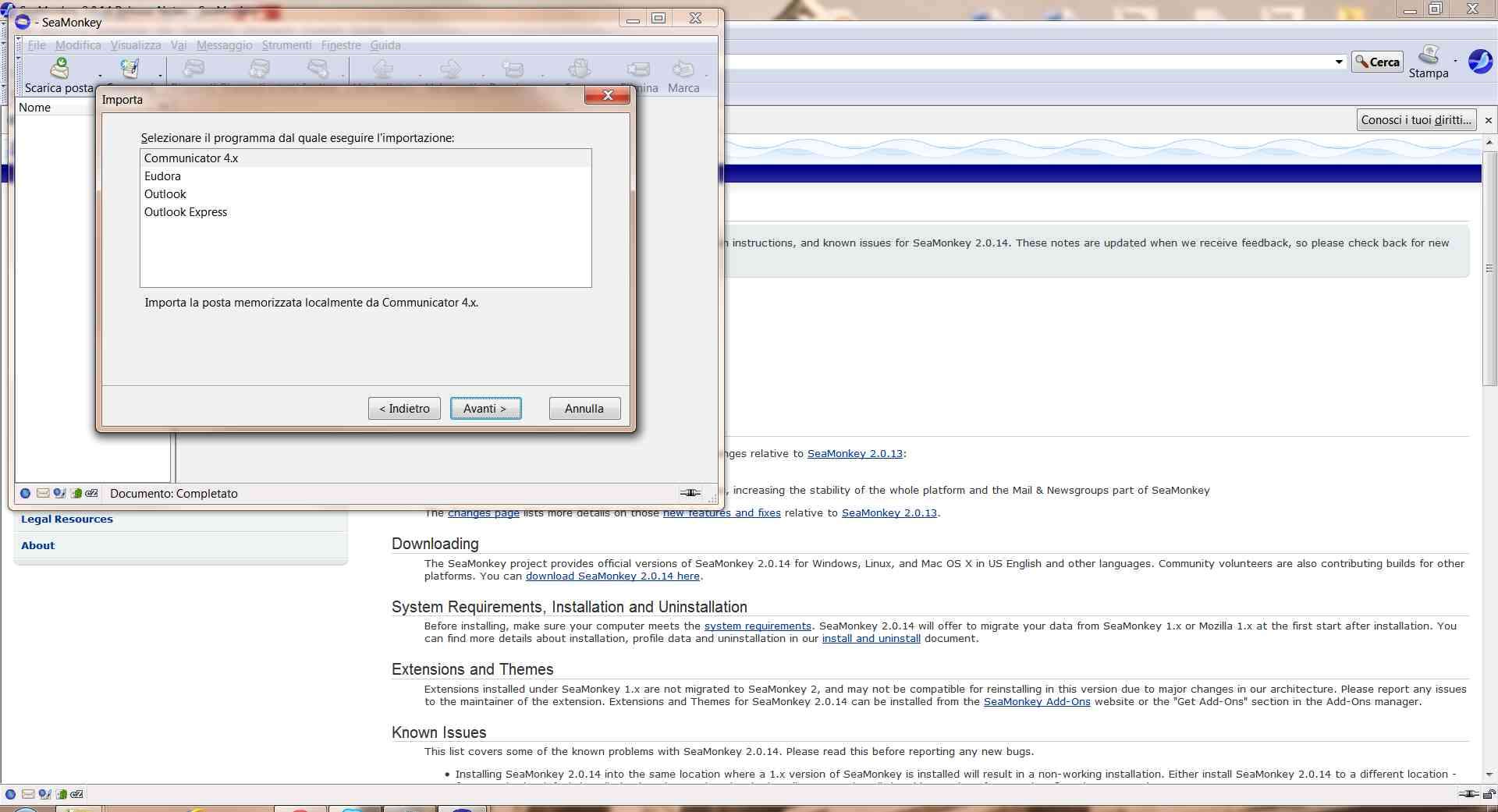Click the compose message icon in mail toolbar

click(130, 69)
